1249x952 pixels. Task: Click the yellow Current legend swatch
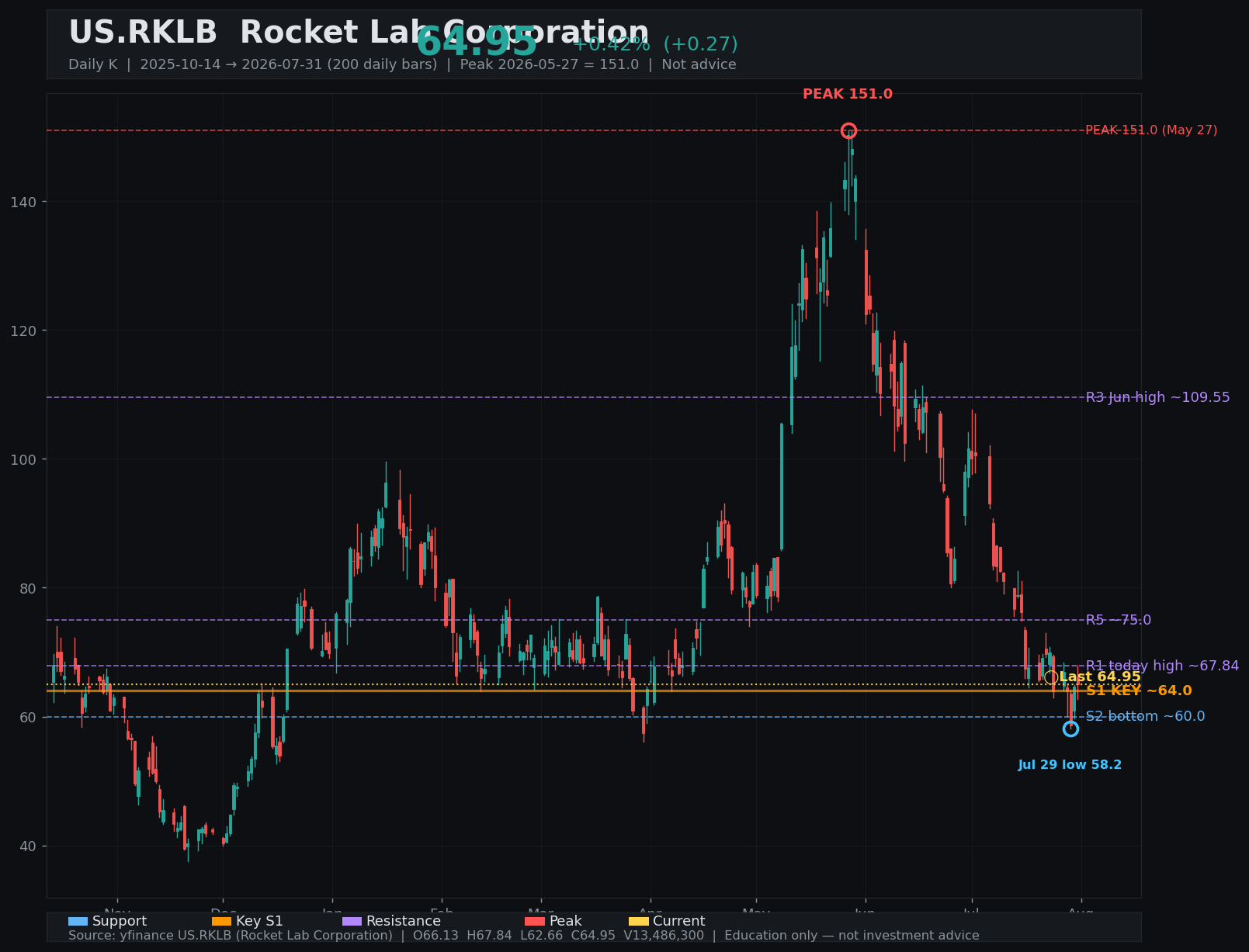[639, 922]
